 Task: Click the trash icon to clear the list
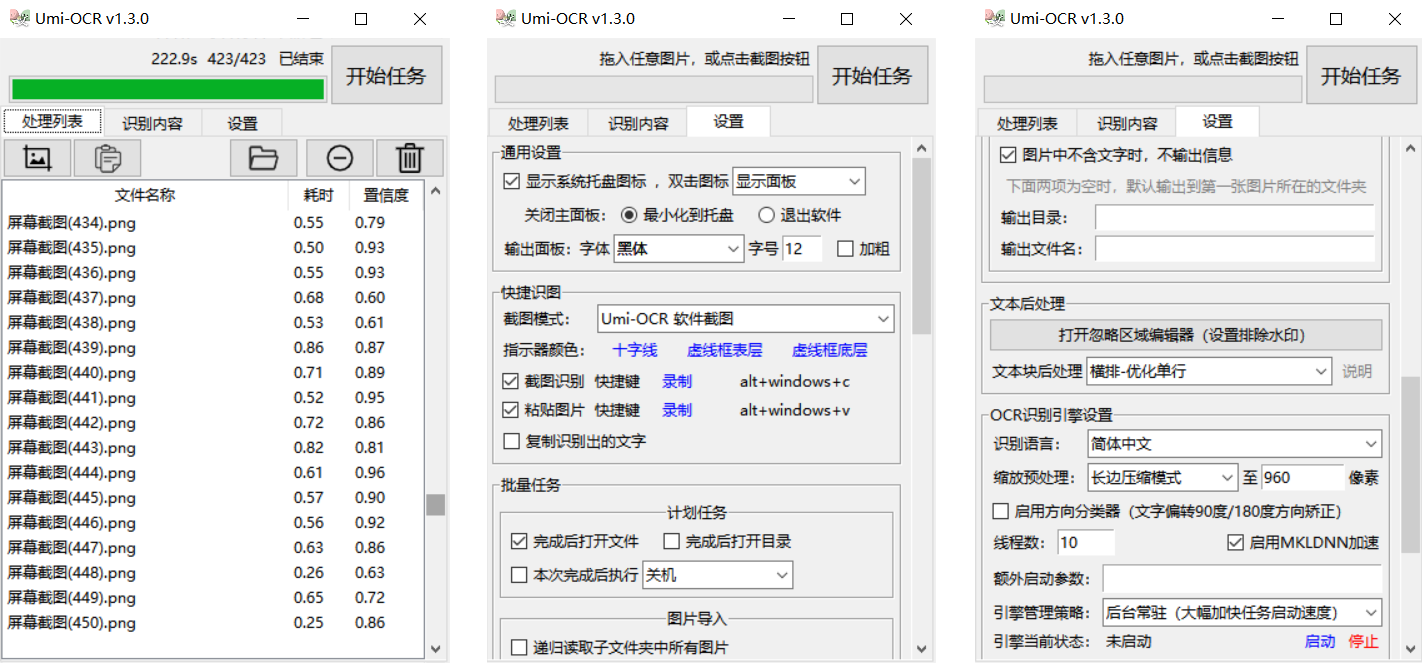(410, 158)
